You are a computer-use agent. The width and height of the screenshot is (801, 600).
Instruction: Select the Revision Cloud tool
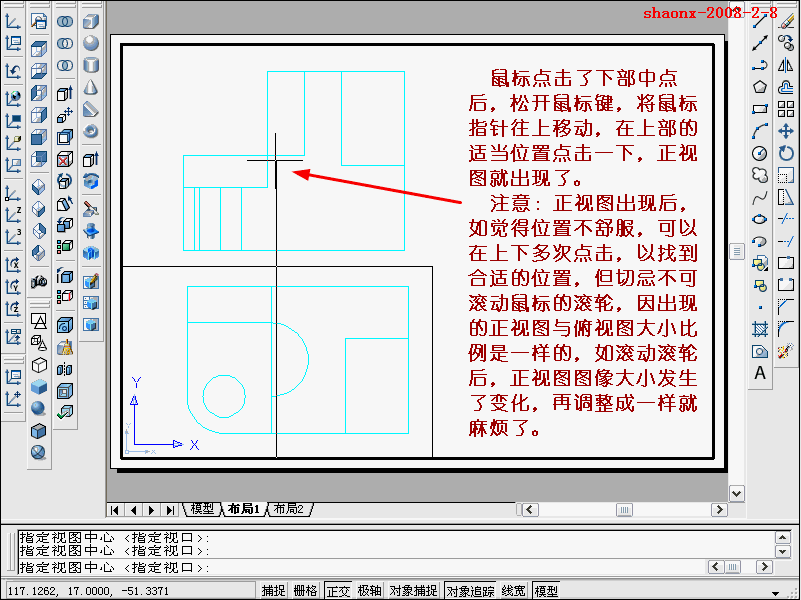[x=760, y=175]
